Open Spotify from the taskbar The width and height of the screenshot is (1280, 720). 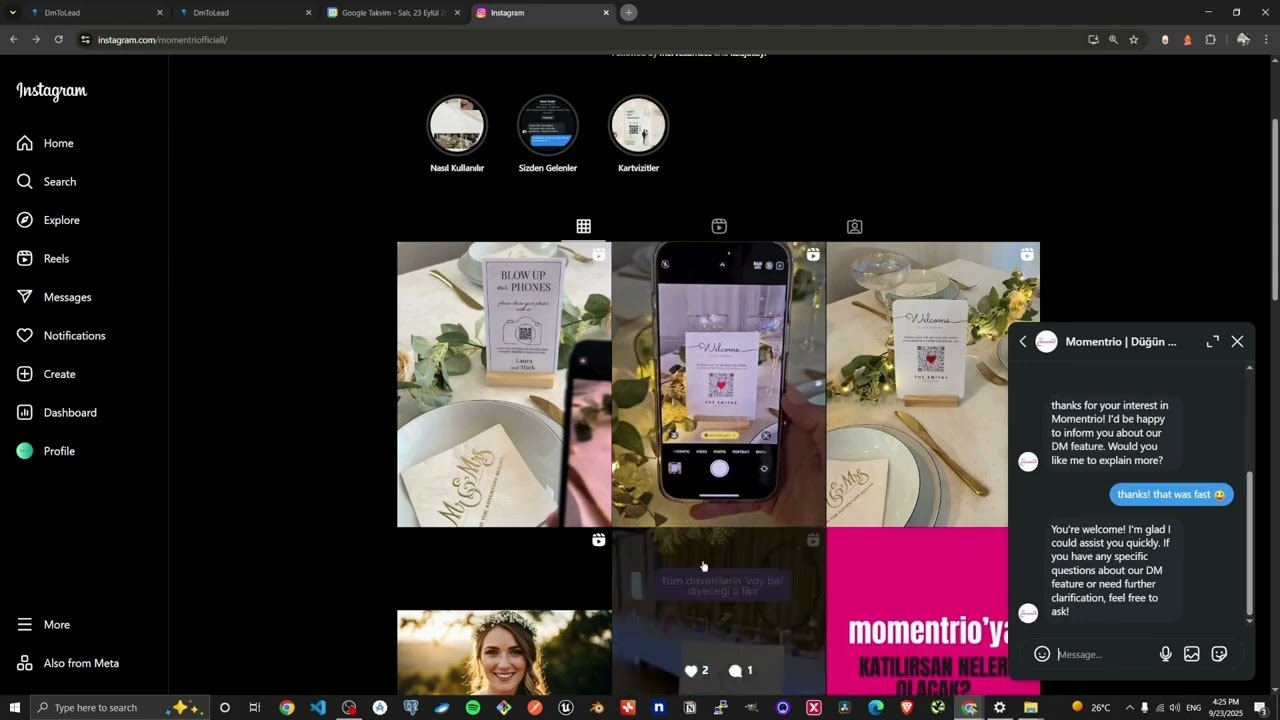[473, 707]
